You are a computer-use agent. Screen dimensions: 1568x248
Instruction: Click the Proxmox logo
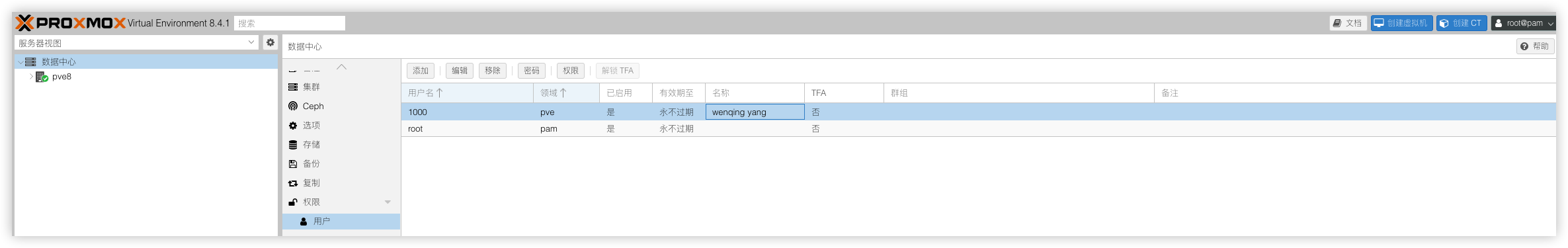pos(71,23)
